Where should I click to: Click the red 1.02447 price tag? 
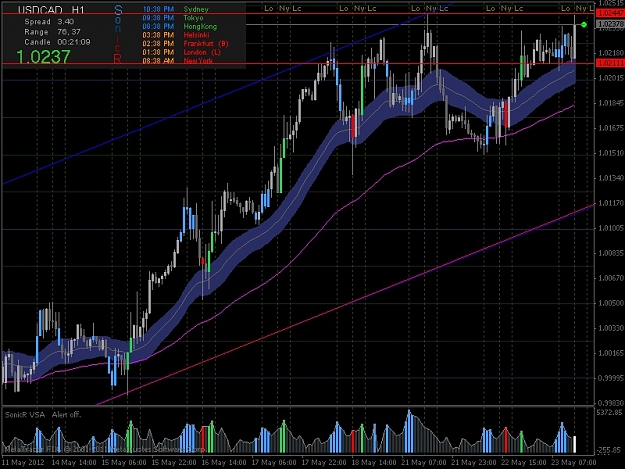610,13
